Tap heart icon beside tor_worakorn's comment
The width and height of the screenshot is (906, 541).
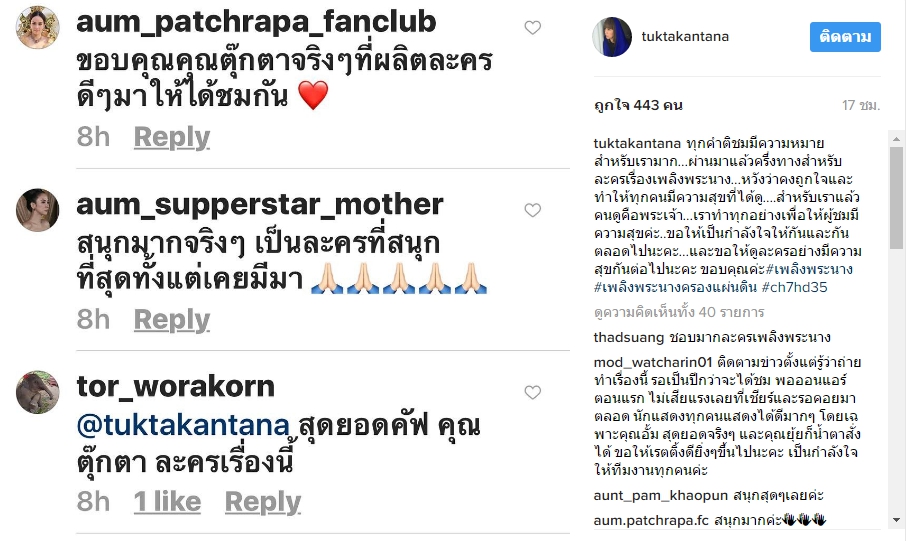(532, 392)
